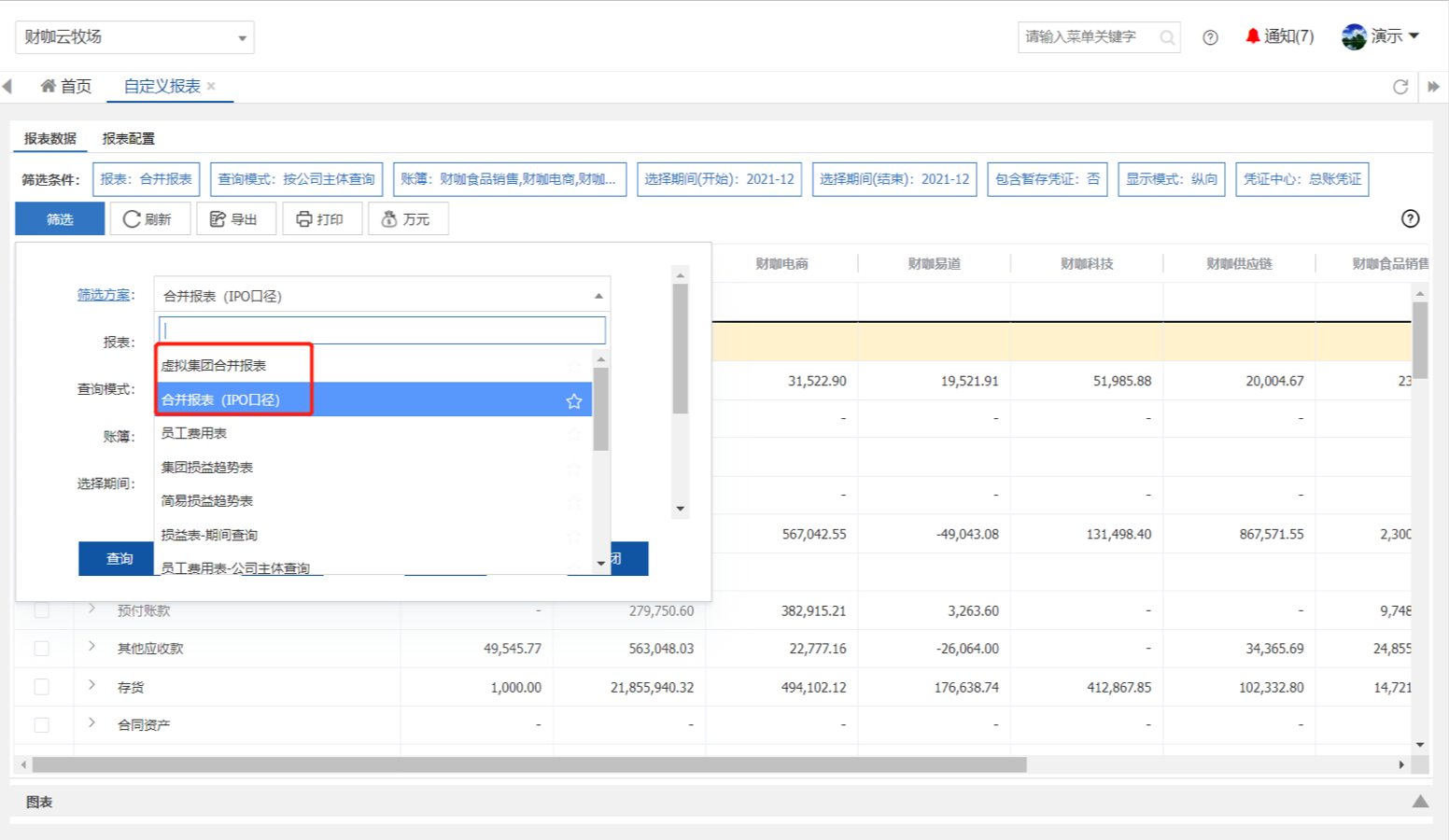The width and height of the screenshot is (1449, 840).
Task: Open help via top question mark icon
Action: click(1210, 37)
